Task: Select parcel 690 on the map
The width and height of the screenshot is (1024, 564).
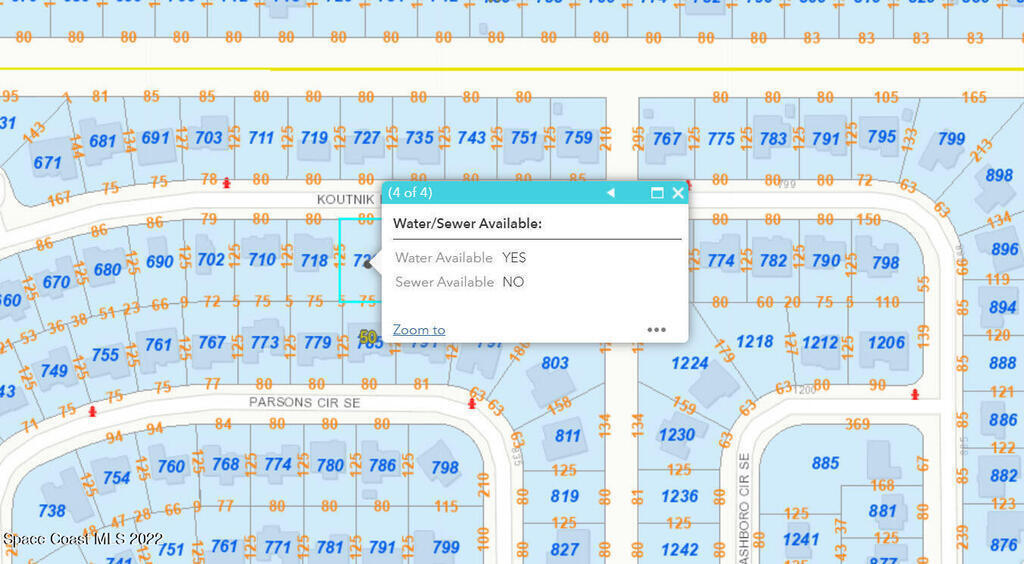Action: 159,262
